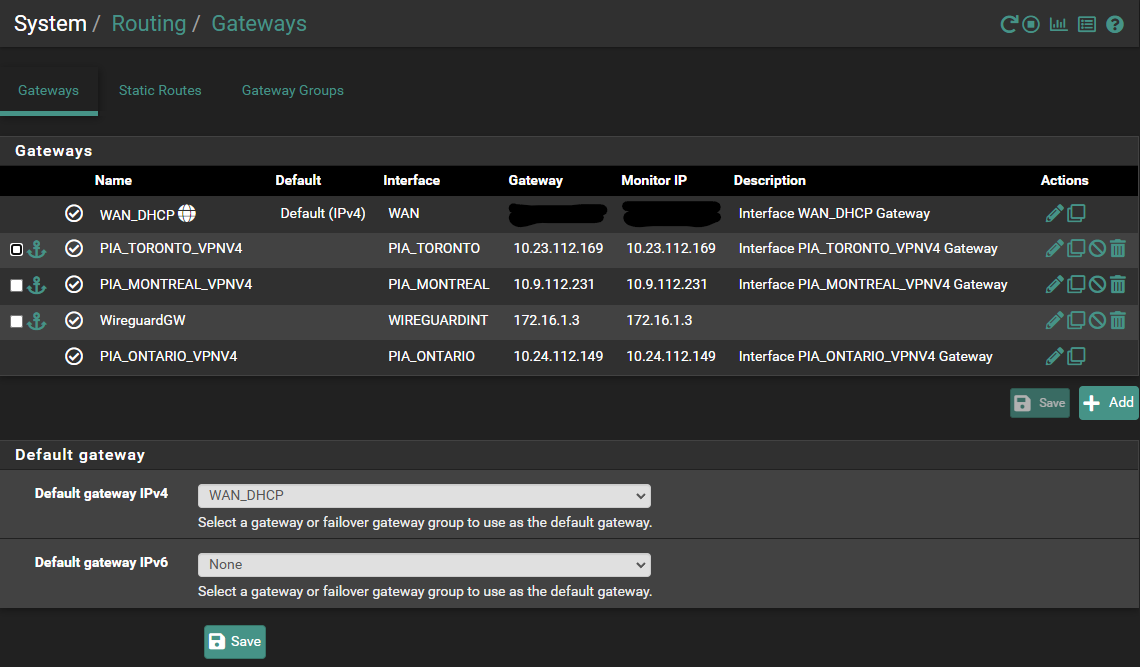The image size is (1140, 667).
Task: Click the Monitor IP column header
Action: [654, 180]
